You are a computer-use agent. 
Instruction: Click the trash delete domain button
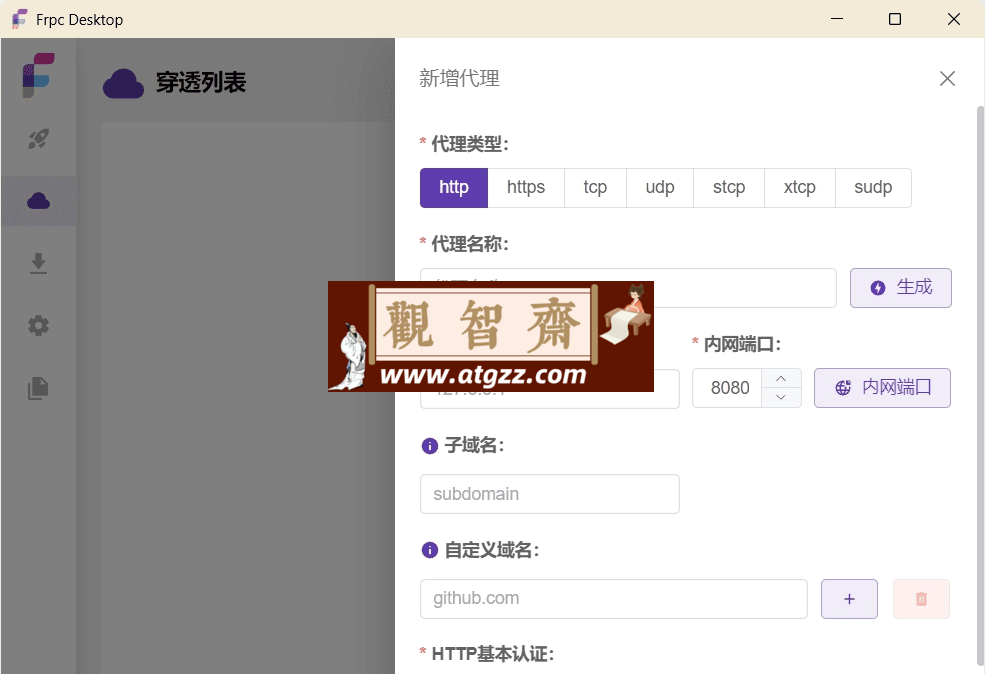(922, 599)
